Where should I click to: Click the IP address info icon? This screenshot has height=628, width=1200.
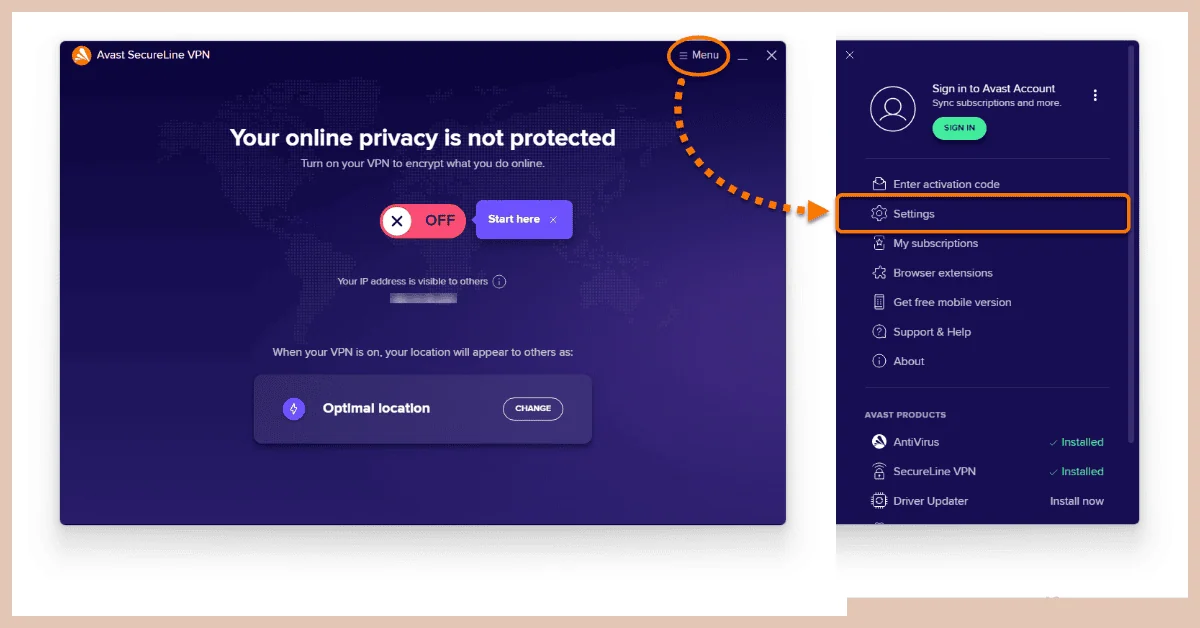pos(500,282)
